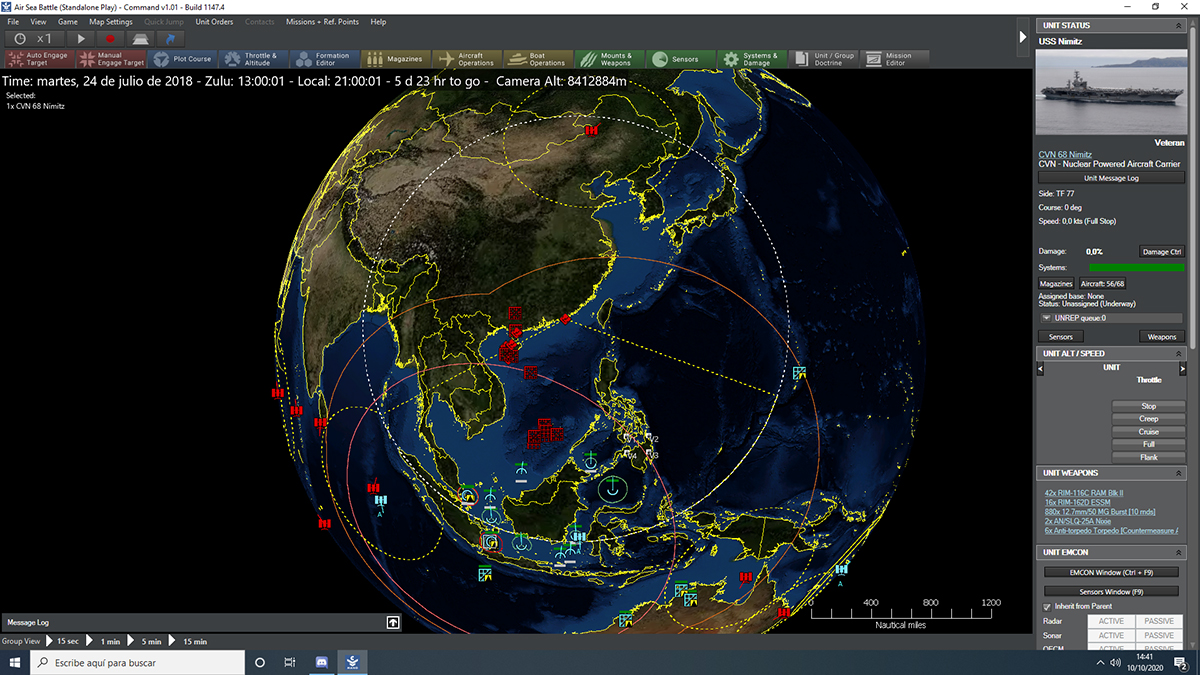Activate Plot Course tool
The image size is (1200, 675).
[181, 59]
